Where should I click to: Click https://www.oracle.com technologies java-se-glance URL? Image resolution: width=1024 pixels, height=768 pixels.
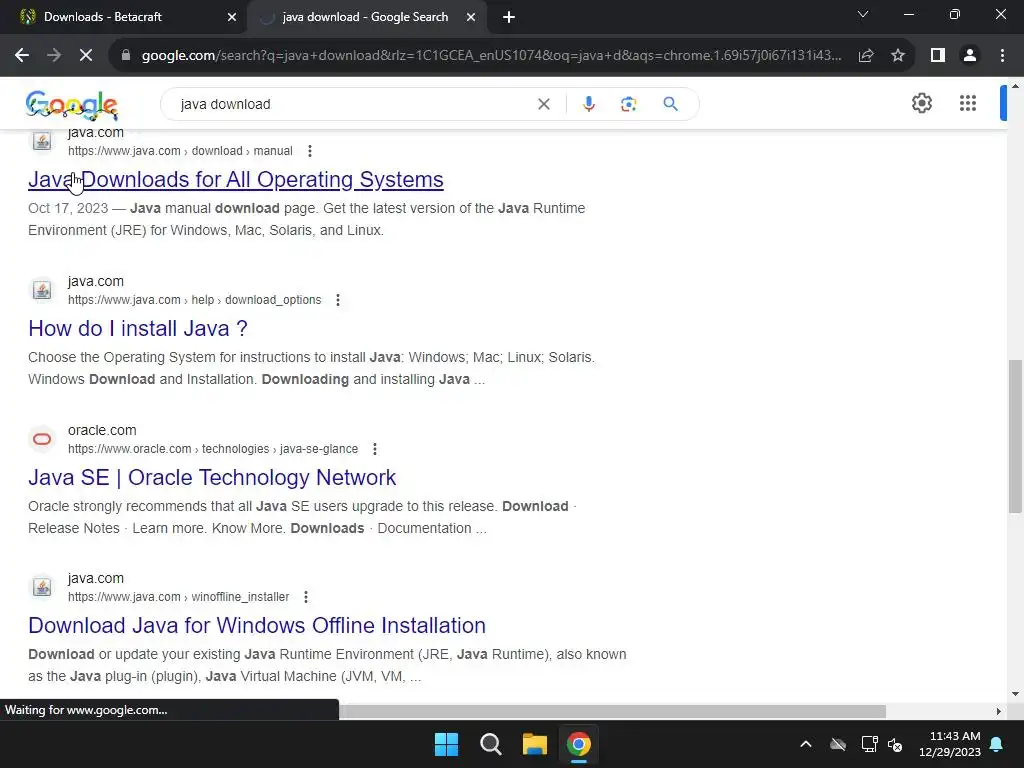click(213, 449)
